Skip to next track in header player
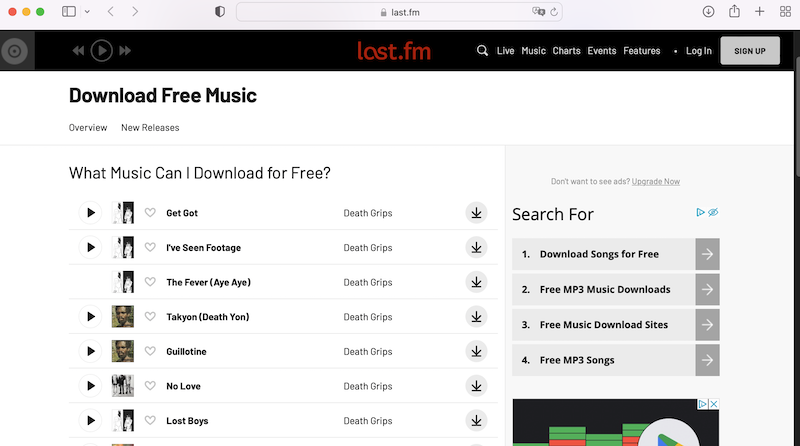The image size is (800, 446). tap(125, 51)
